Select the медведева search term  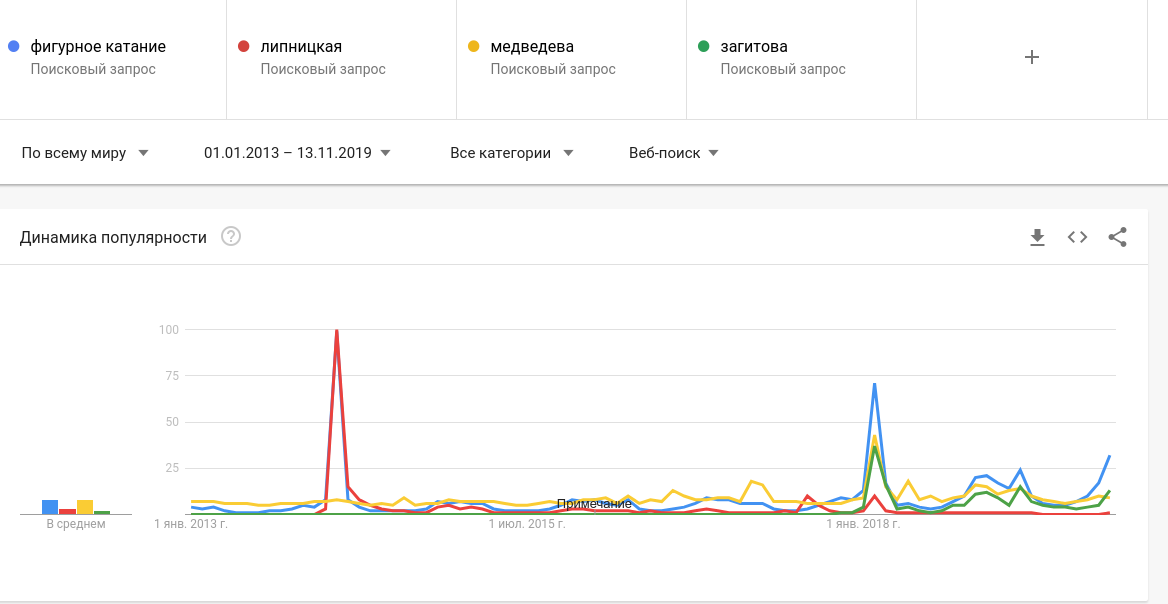(532, 47)
